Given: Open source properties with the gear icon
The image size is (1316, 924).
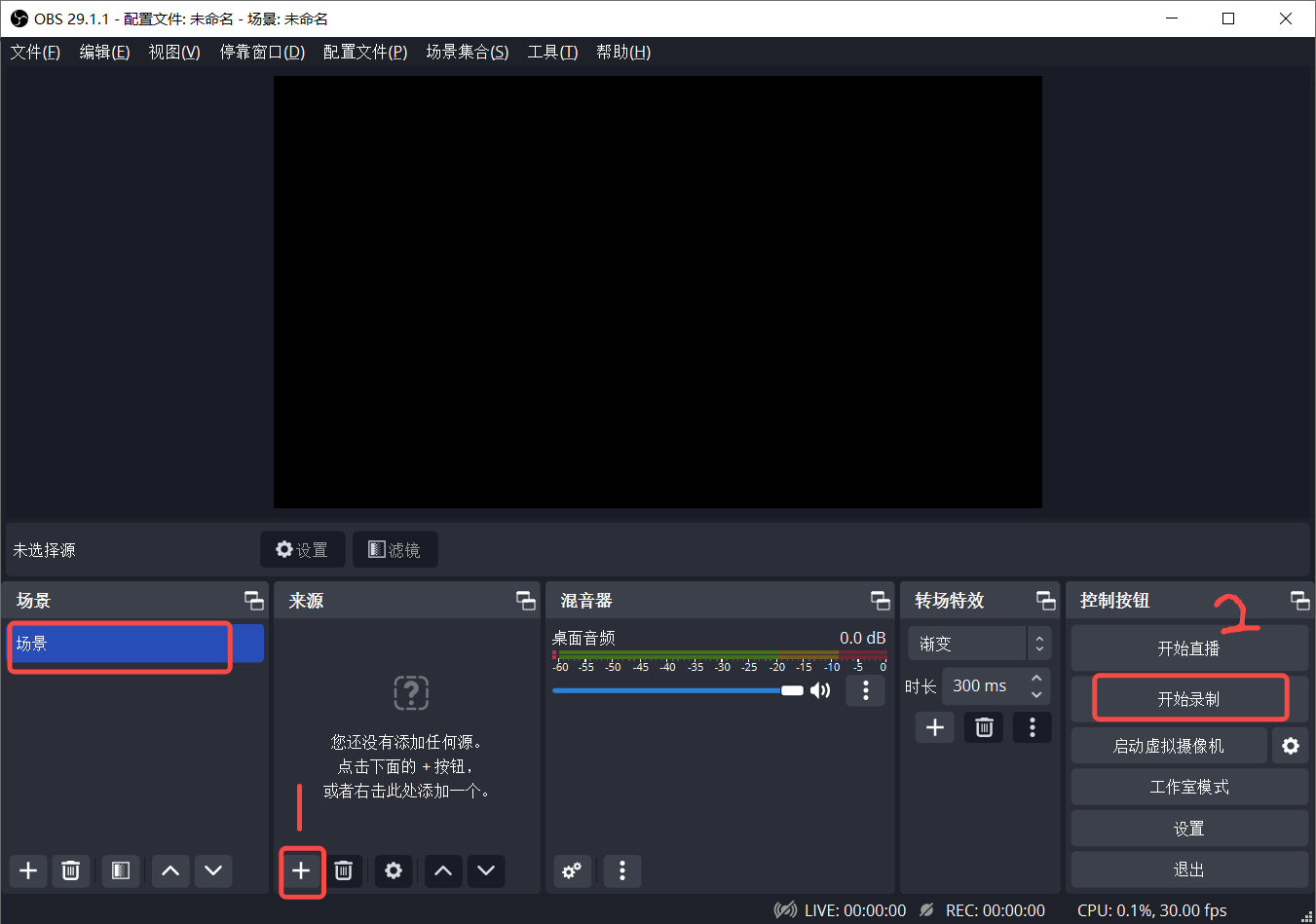Looking at the screenshot, I should click(x=394, y=871).
